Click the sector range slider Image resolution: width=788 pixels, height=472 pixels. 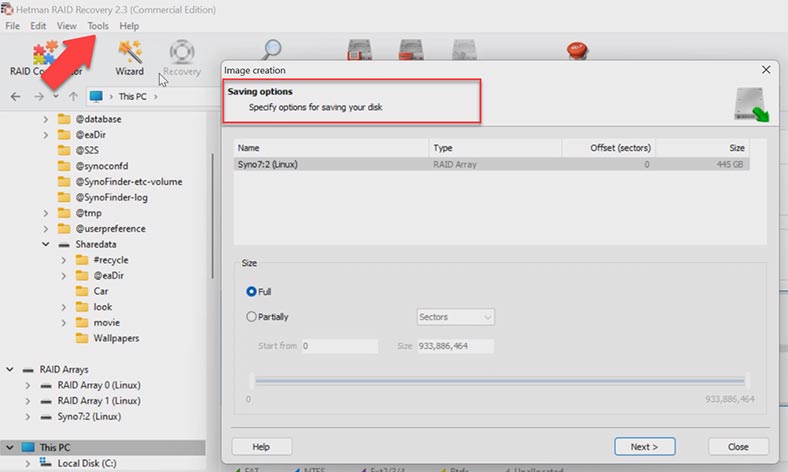(500, 381)
